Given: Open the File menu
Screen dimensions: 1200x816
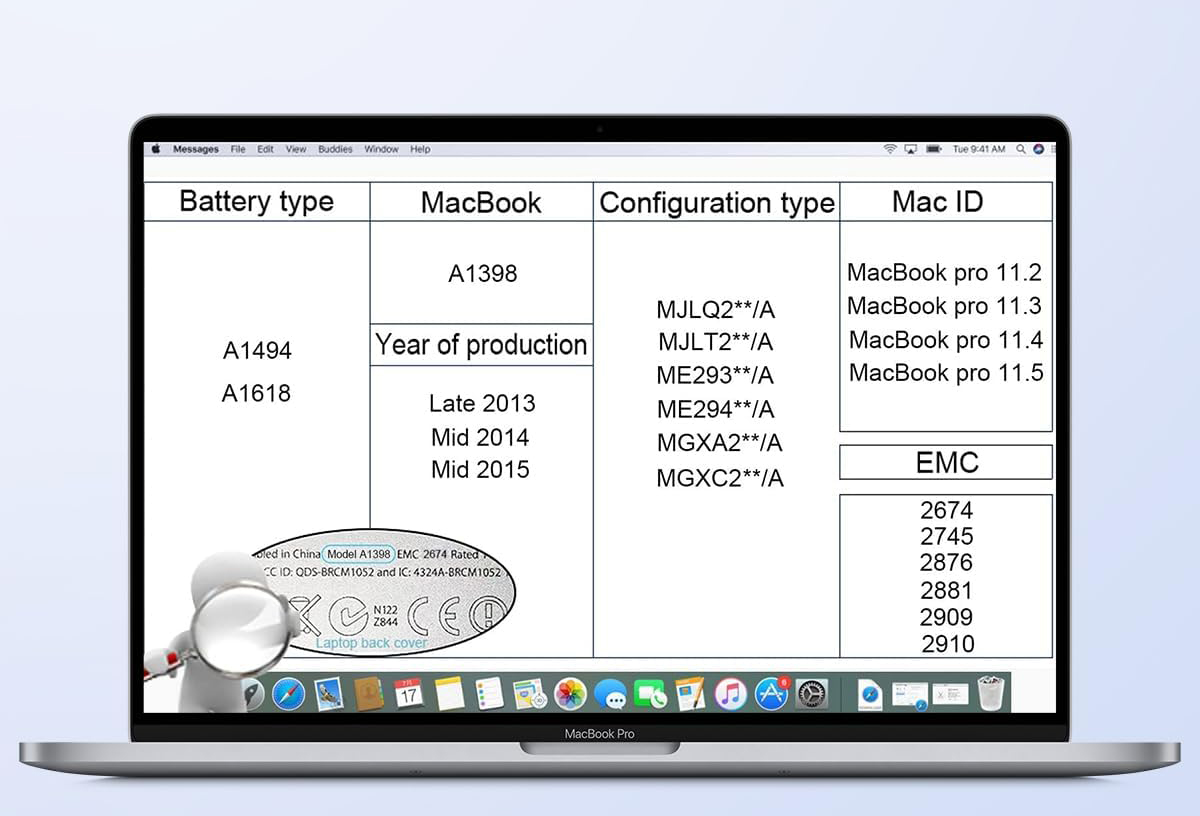Looking at the screenshot, I should (238, 149).
